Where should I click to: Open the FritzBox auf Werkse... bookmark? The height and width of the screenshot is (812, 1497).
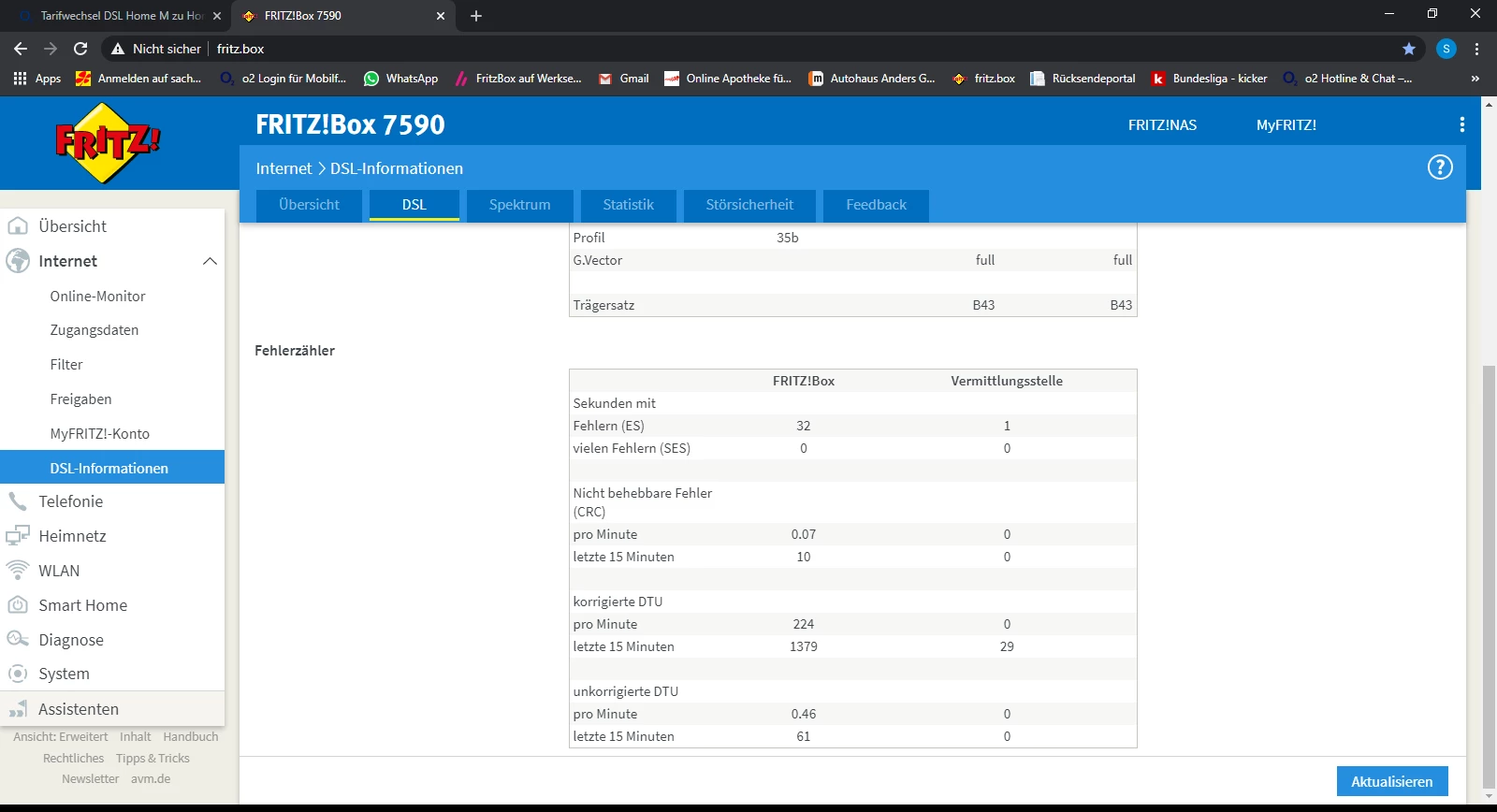517,79
